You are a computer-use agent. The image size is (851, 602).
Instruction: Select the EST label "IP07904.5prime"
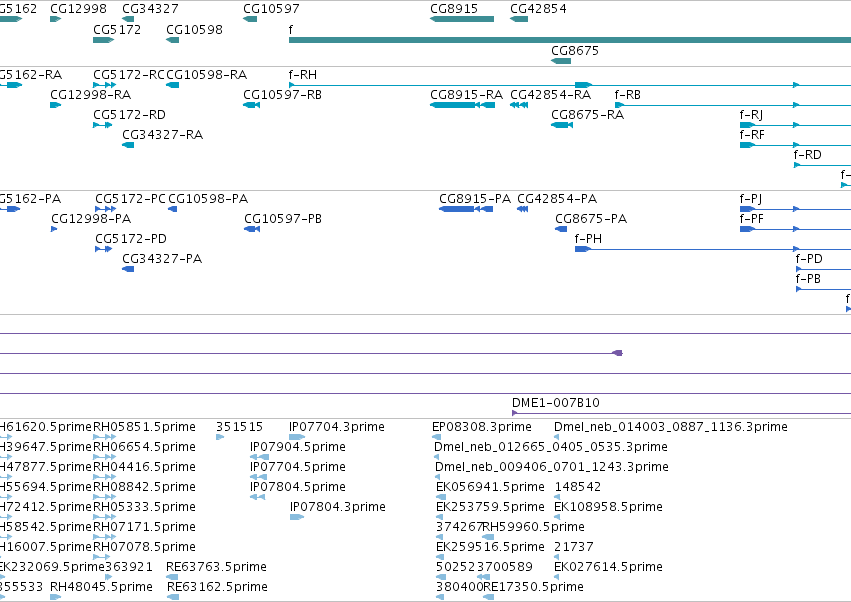(298, 447)
